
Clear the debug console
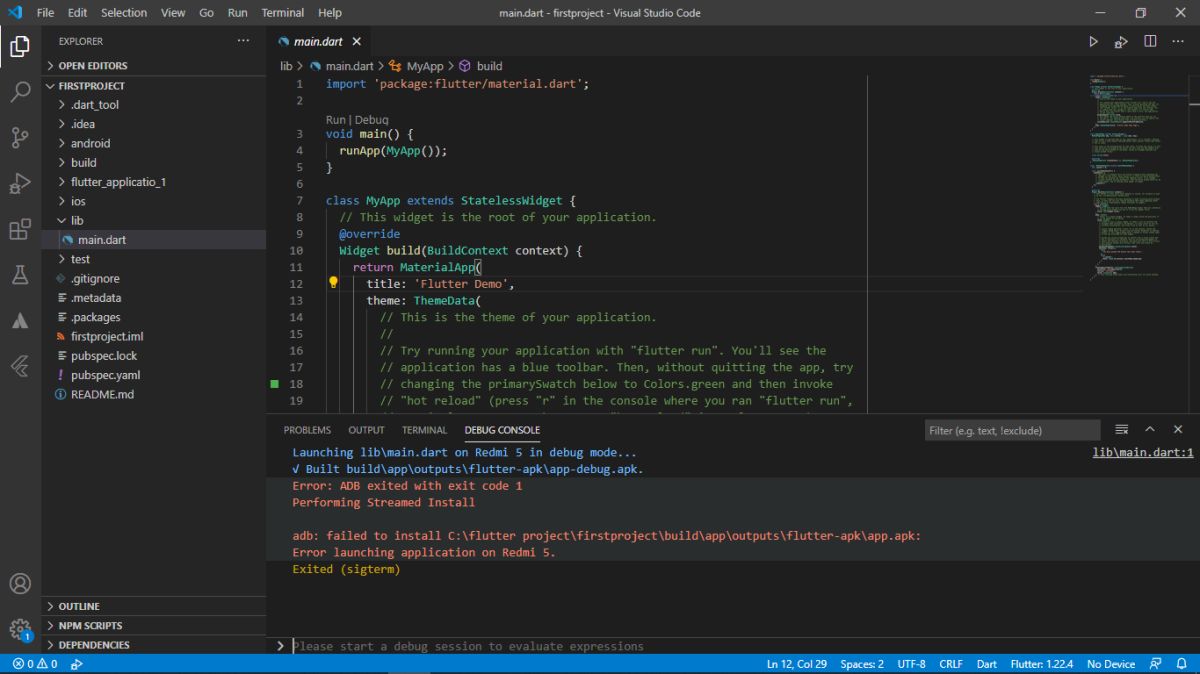pos(1121,430)
